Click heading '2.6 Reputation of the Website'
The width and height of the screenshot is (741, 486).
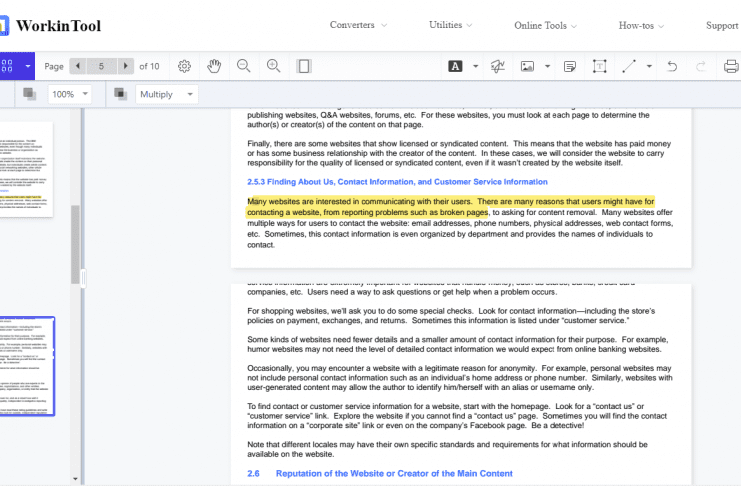pyautogui.click(x=380, y=473)
